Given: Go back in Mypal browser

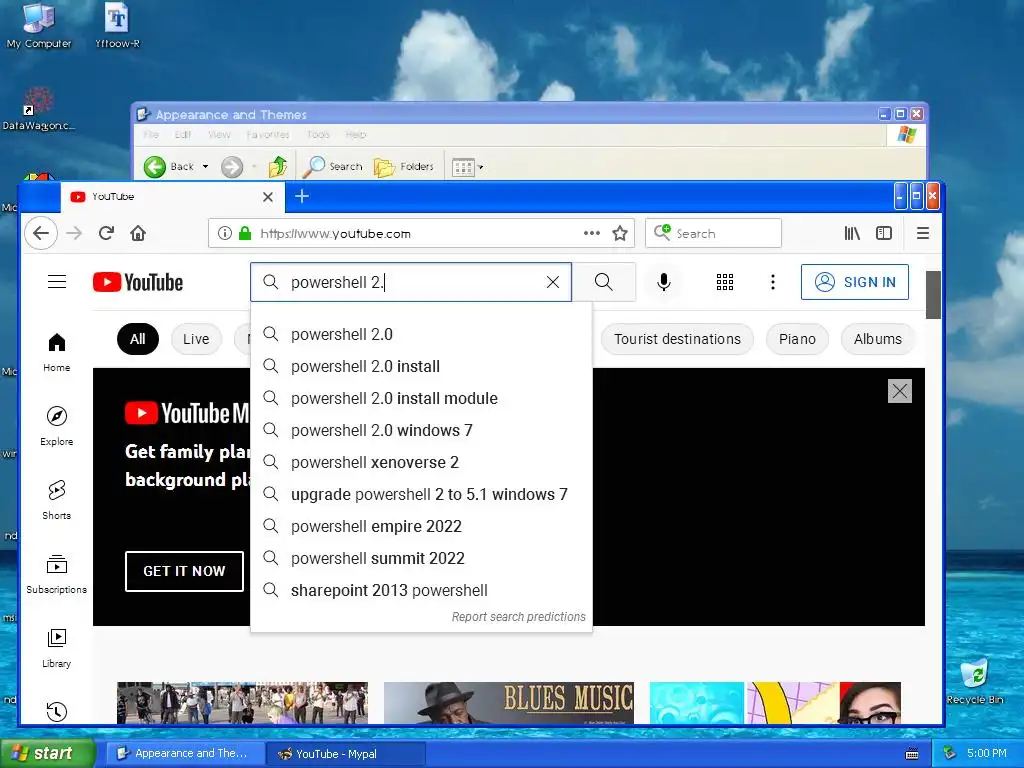Looking at the screenshot, I should 40,233.
